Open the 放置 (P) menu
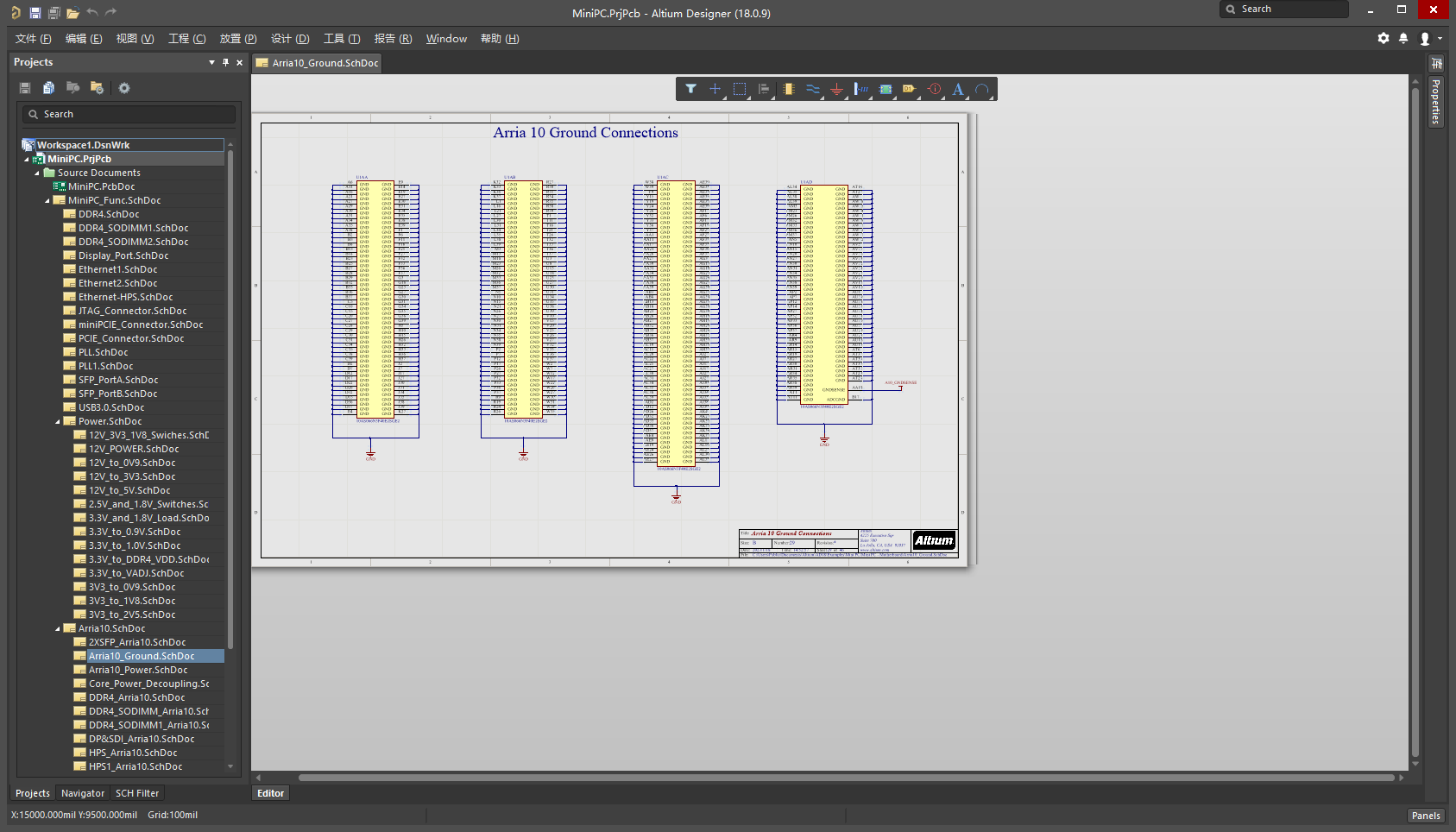Image resolution: width=1456 pixels, height=832 pixels. [238, 39]
